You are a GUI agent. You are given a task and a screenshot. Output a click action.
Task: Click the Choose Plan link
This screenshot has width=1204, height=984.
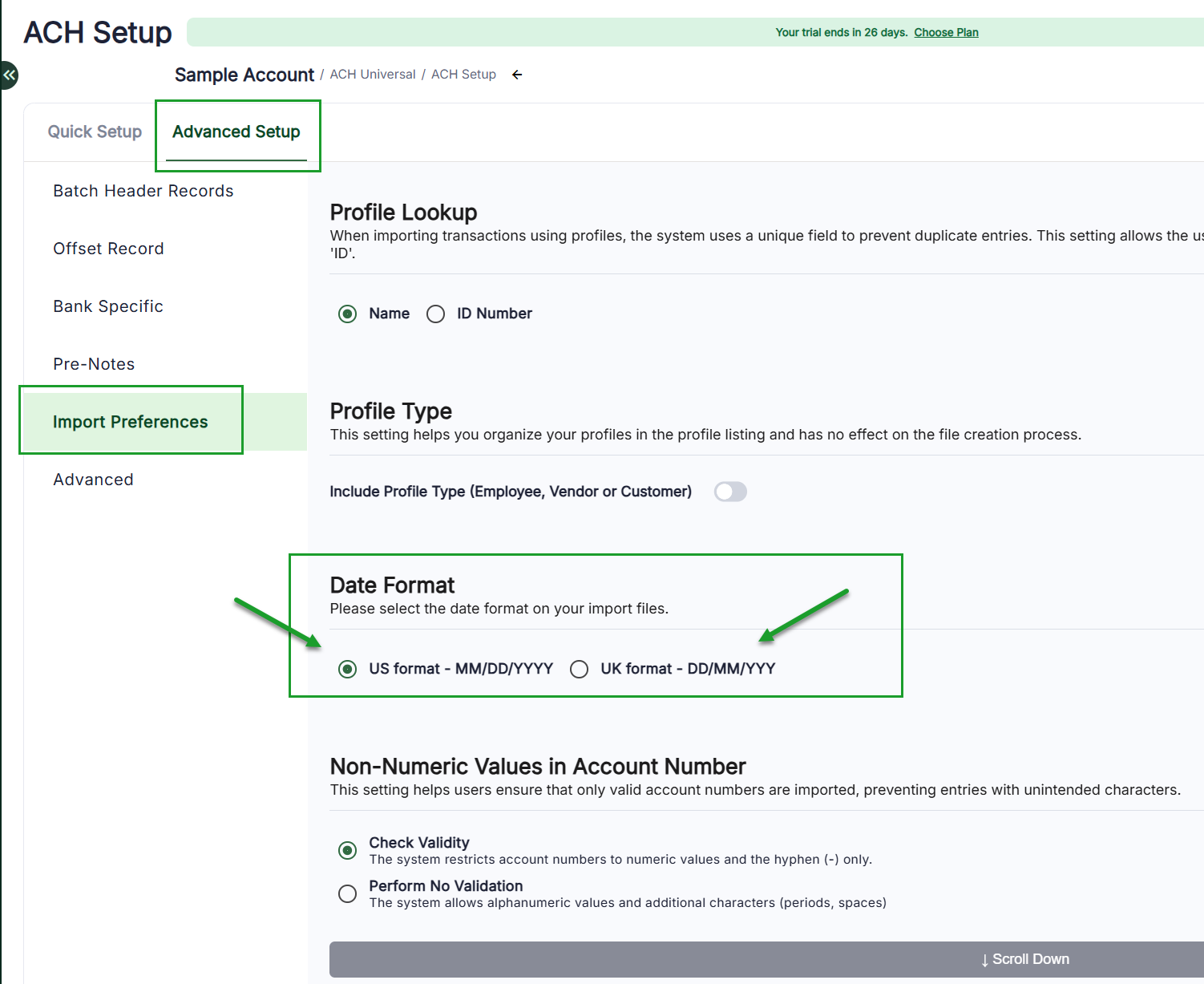click(946, 33)
